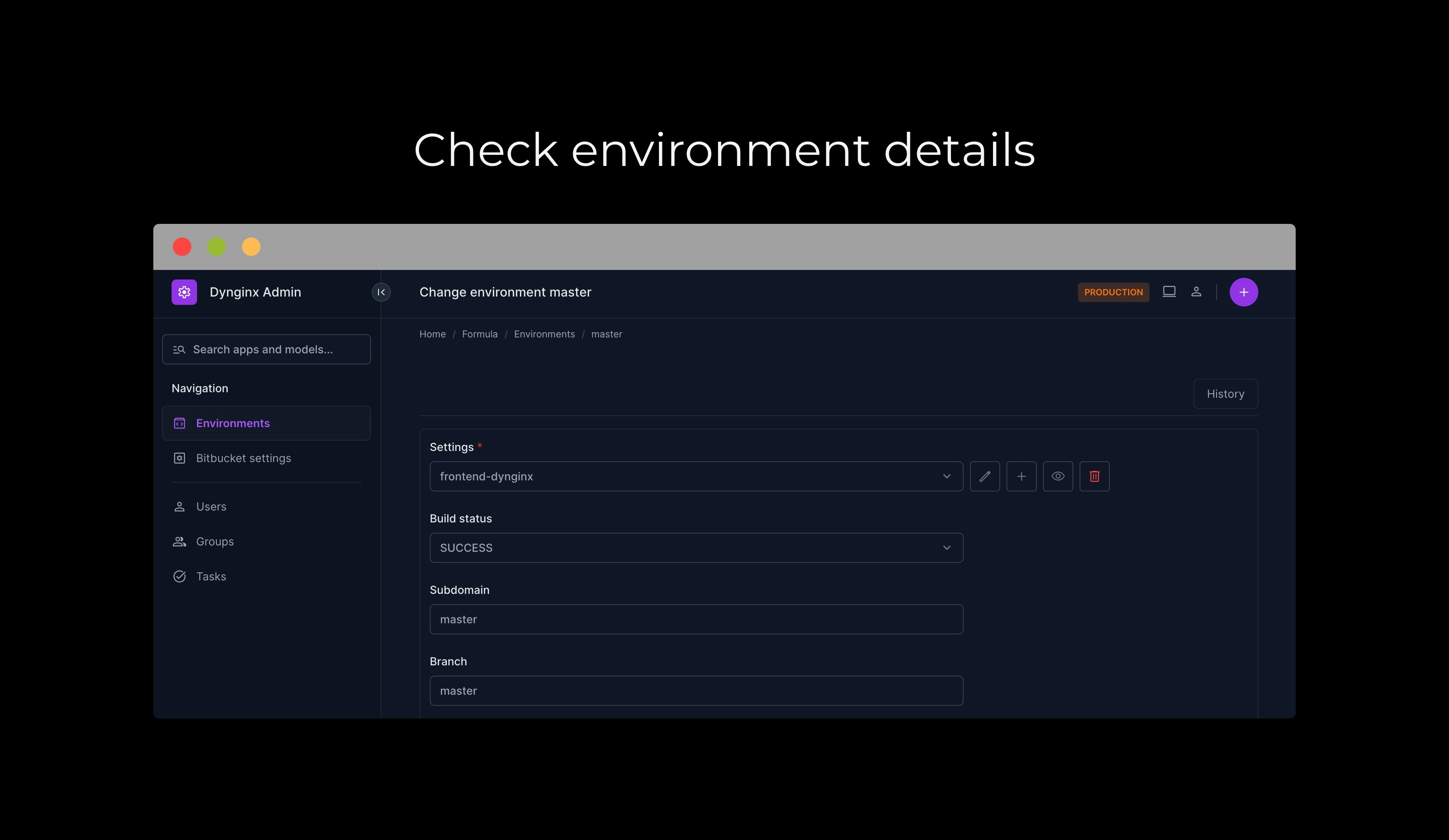The image size is (1449, 840).
Task: Click the Formula breadcrumb link
Action: (x=479, y=334)
